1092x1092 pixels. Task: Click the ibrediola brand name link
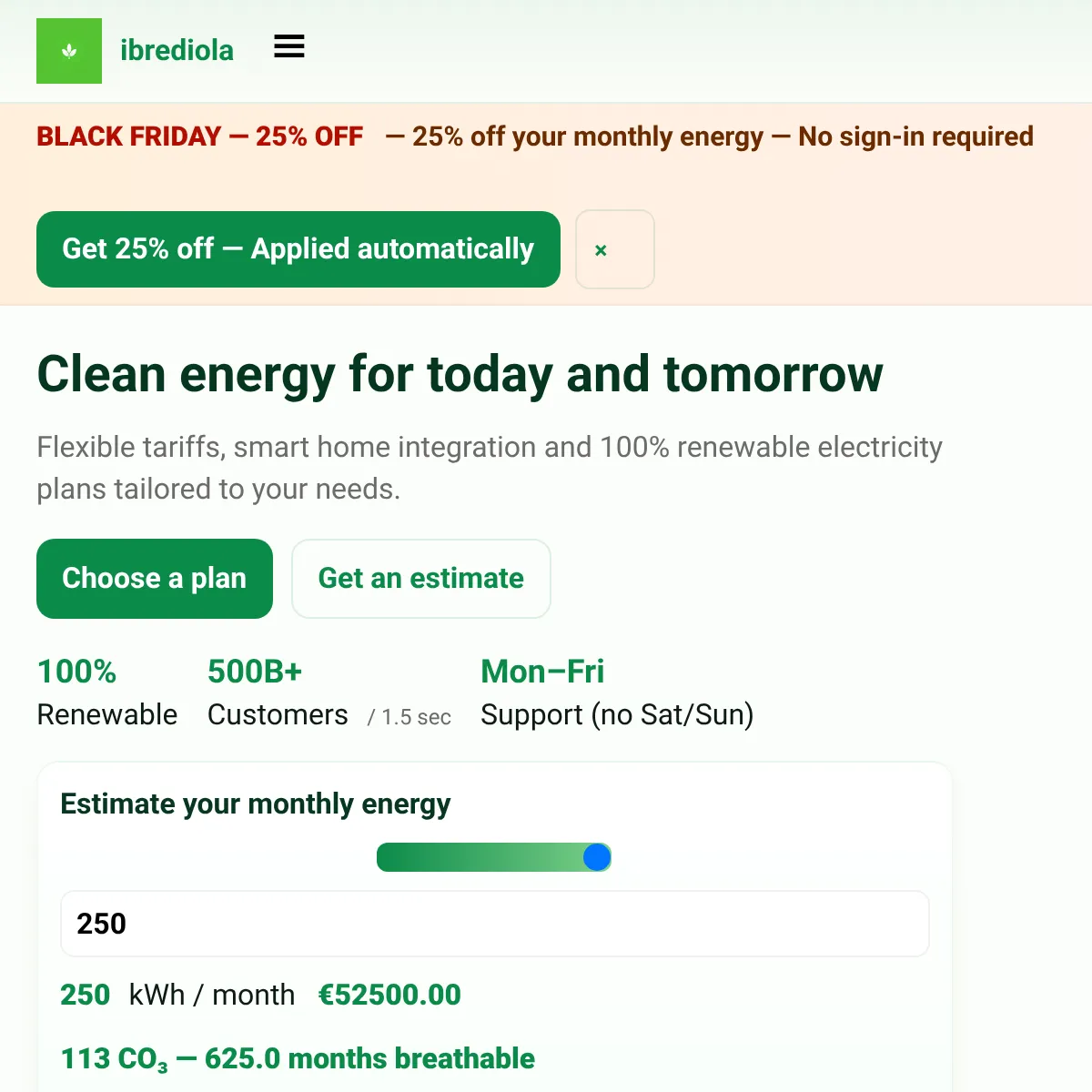coord(177,51)
